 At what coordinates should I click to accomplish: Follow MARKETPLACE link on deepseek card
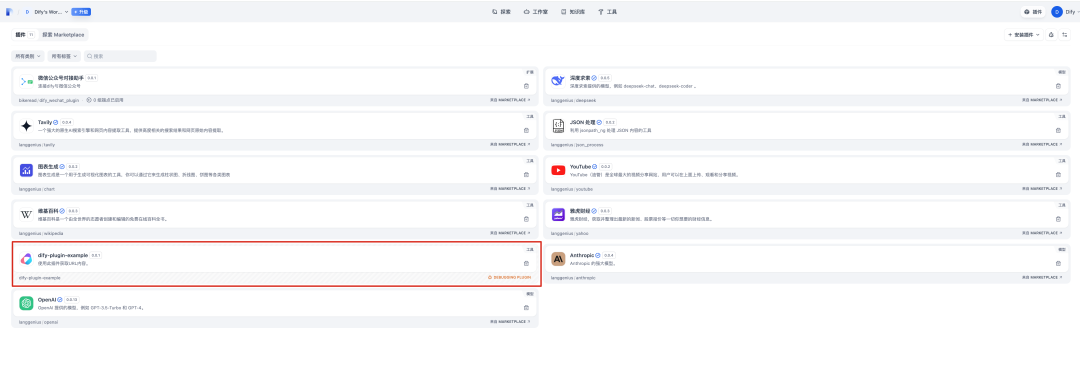[x=1043, y=100]
